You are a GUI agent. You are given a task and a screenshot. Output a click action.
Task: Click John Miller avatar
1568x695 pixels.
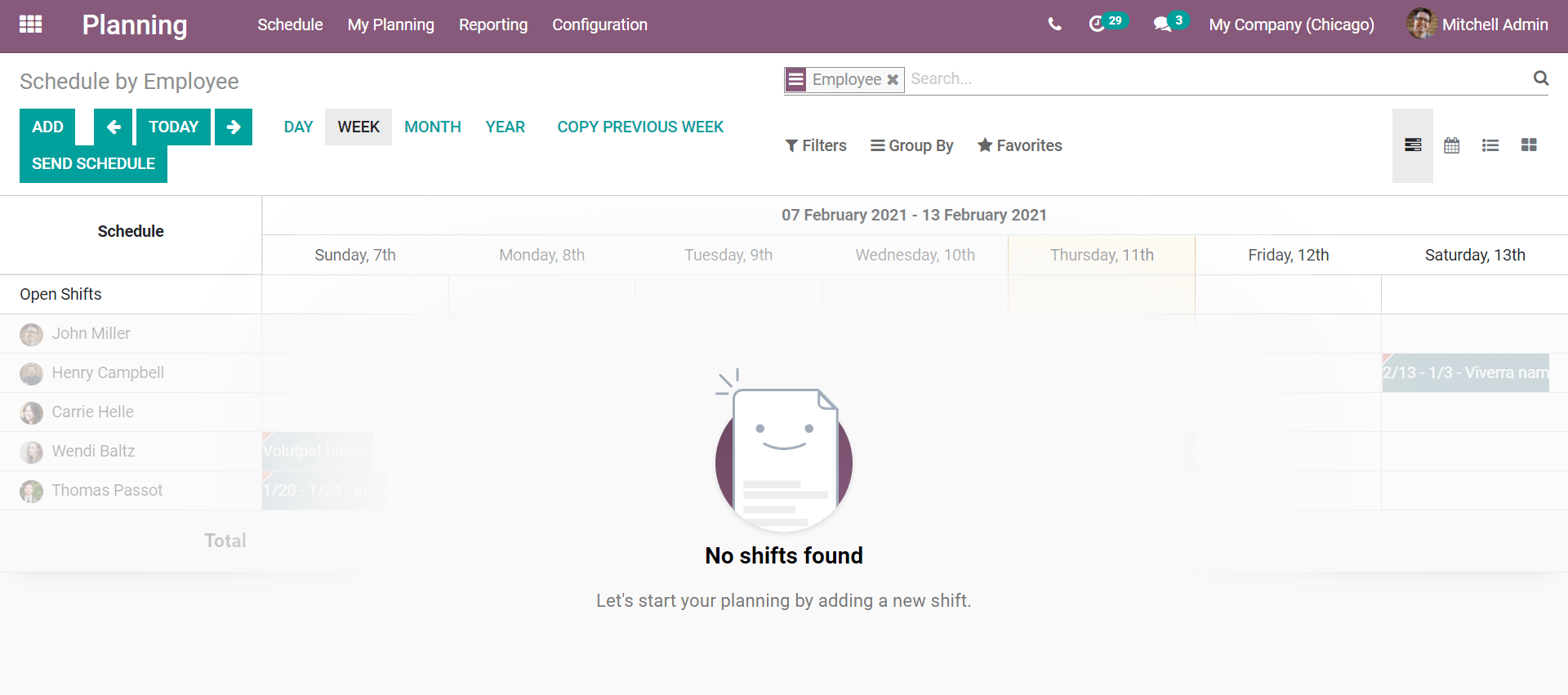31,334
